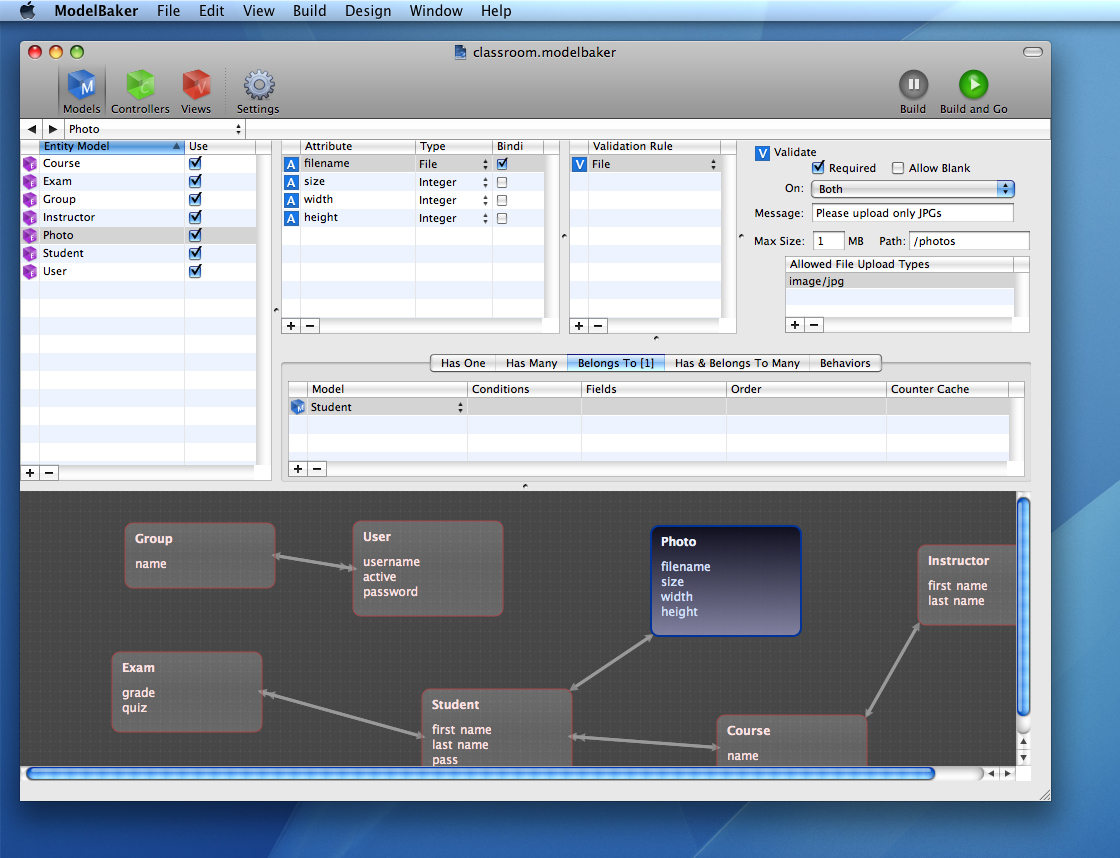The width and height of the screenshot is (1120, 858).
Task: Click the Student model icon in relations table
Action: click(298, 407)
